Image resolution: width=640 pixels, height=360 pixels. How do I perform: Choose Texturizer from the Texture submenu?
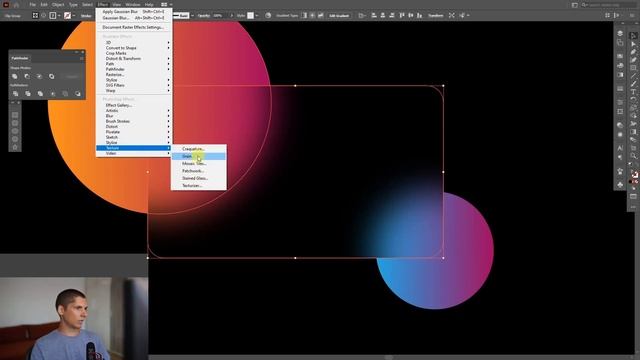(x=198, y=186)
